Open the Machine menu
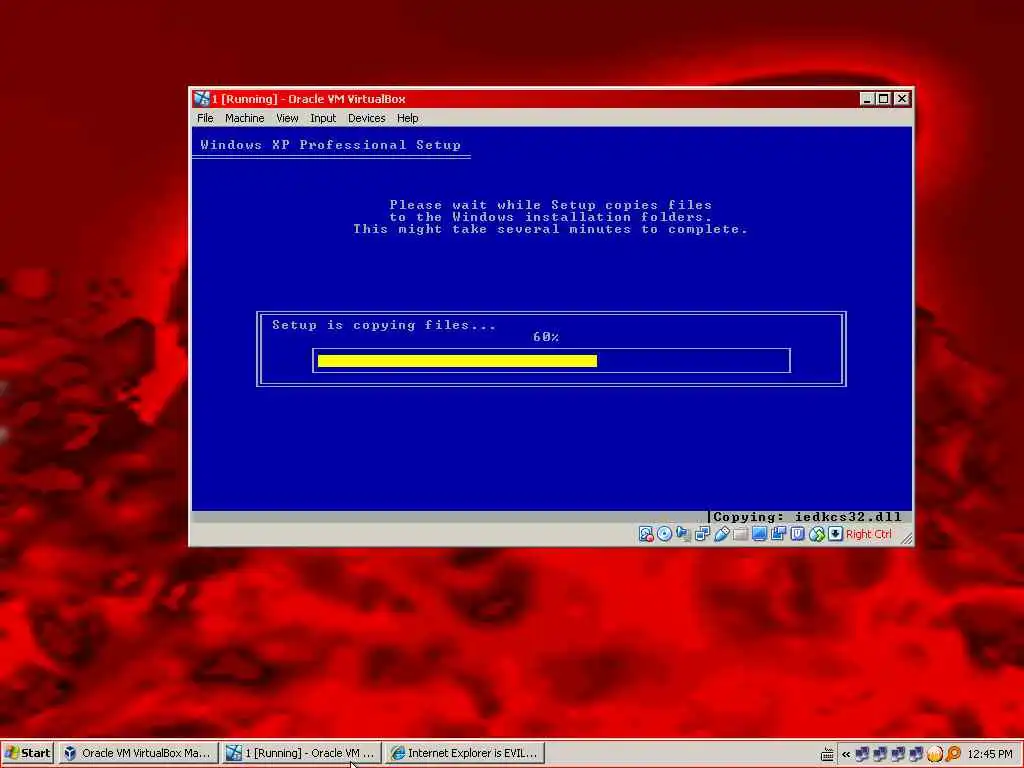 pyautogui.click(x=244, y=118)
